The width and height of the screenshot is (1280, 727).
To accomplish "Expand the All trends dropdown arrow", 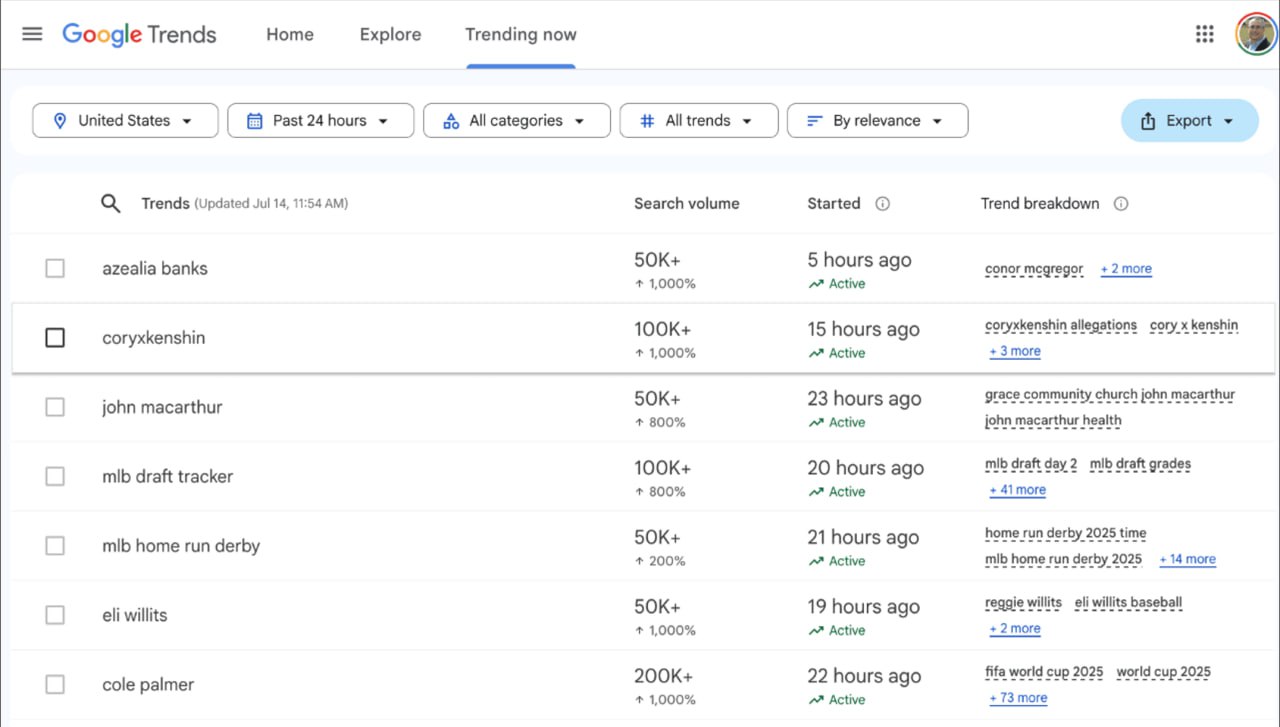I will click(747, 121).
